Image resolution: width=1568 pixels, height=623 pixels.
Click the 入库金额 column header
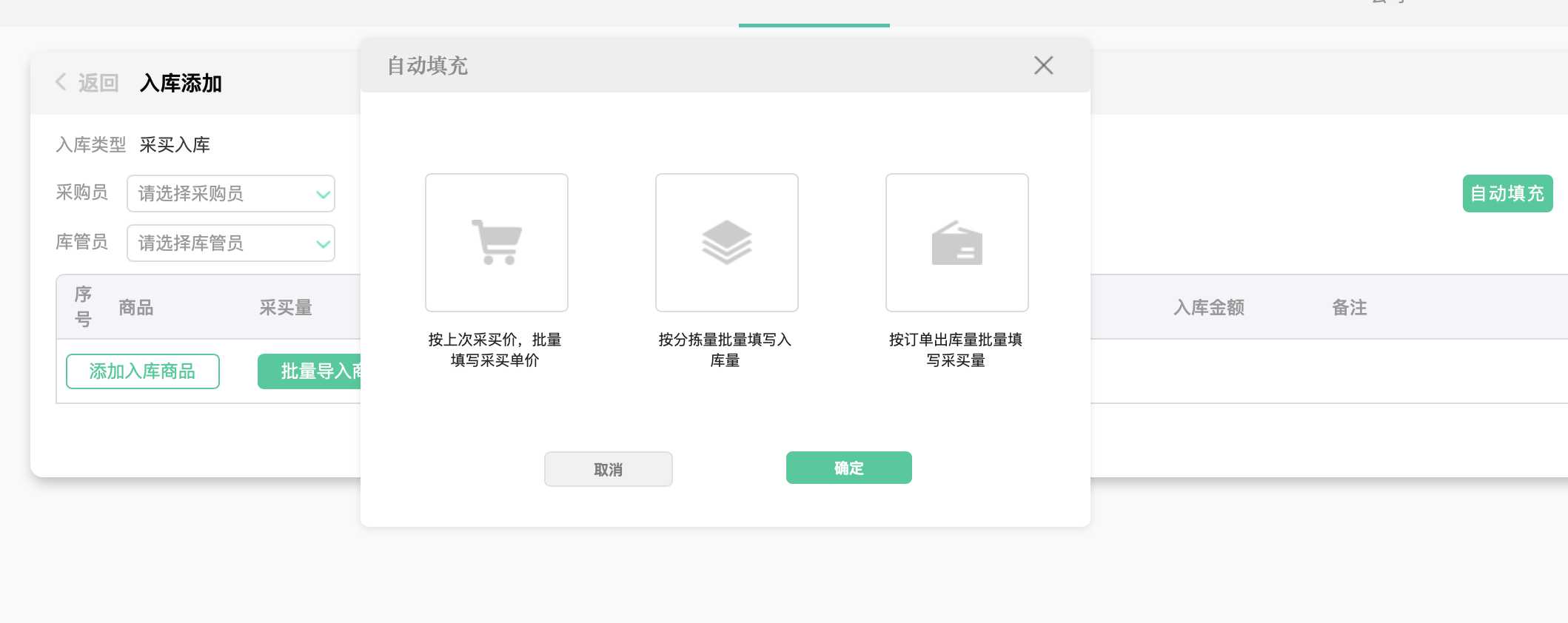pos(1208,308)
